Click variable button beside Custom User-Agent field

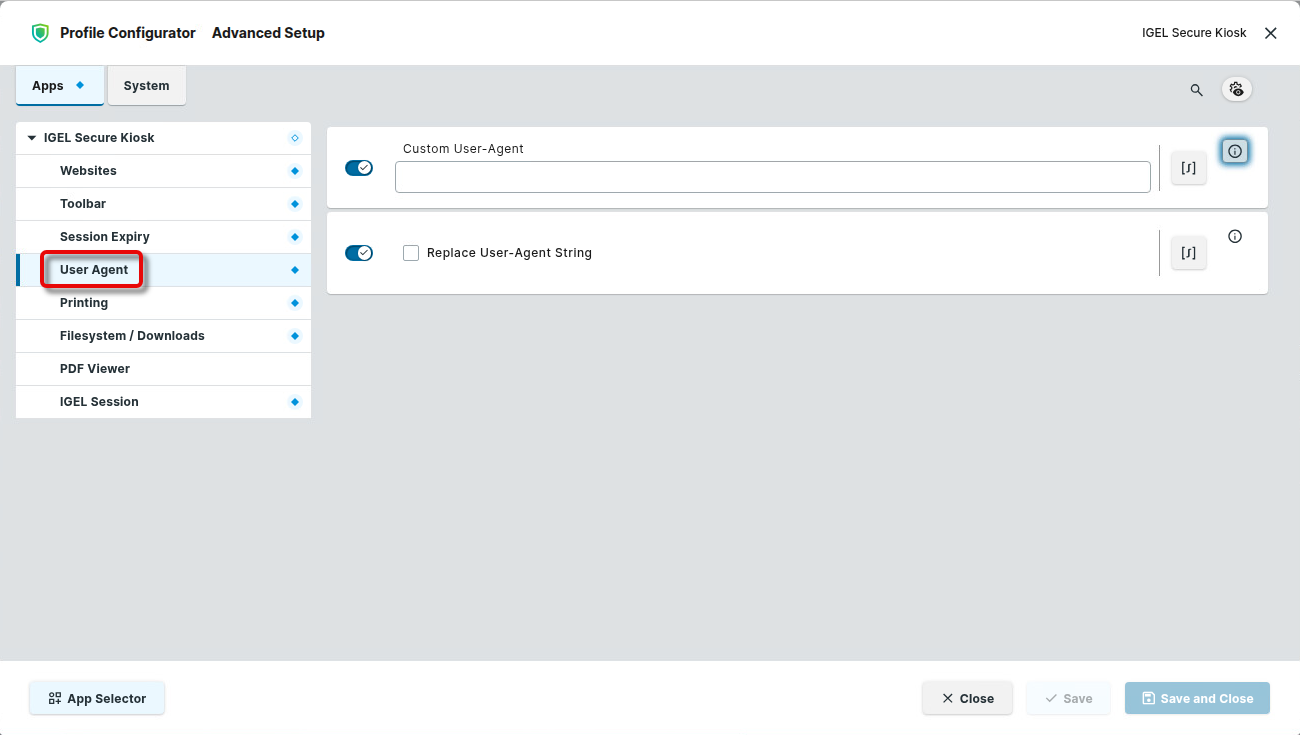(1189, 168)
